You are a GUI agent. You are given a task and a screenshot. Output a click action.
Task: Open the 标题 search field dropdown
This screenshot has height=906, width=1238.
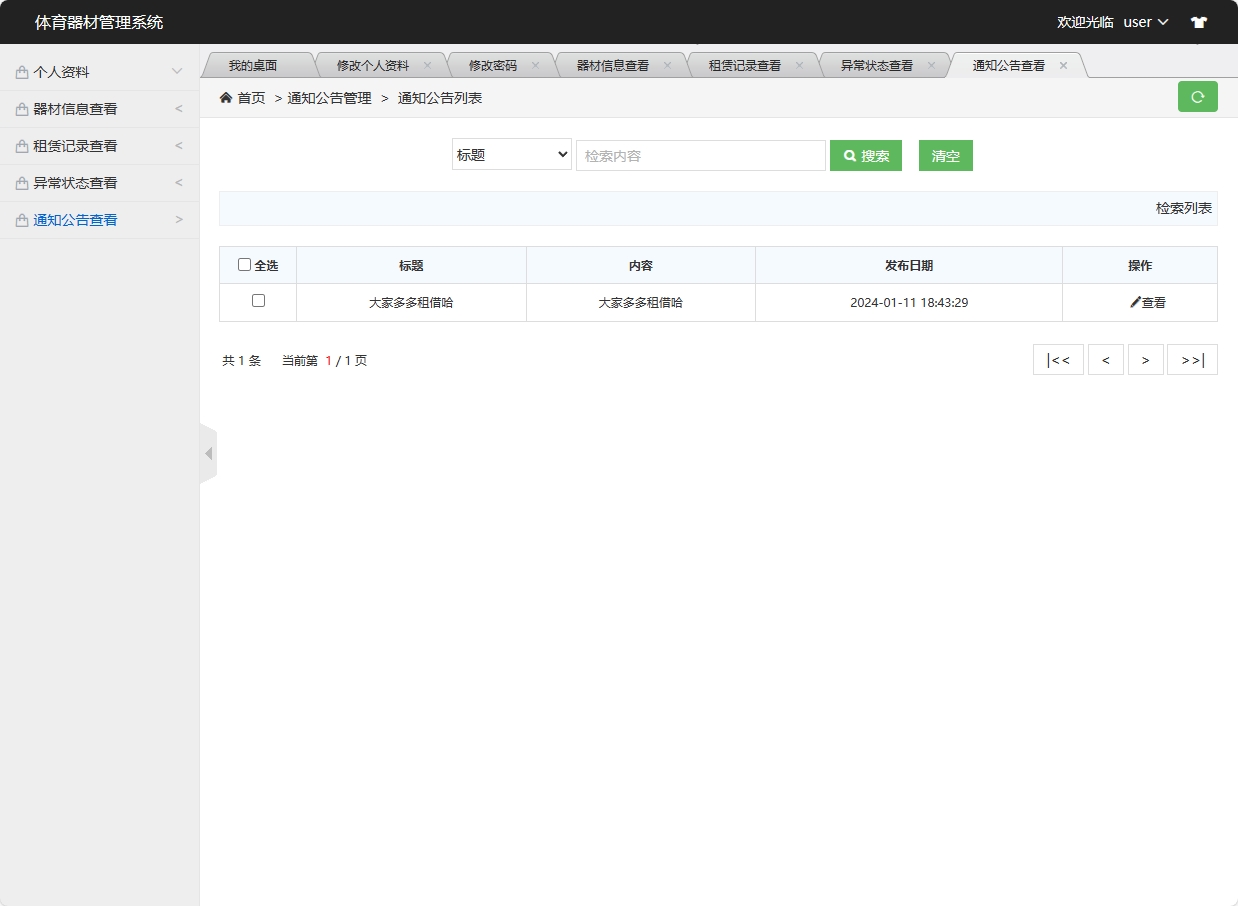coord(511,155)
